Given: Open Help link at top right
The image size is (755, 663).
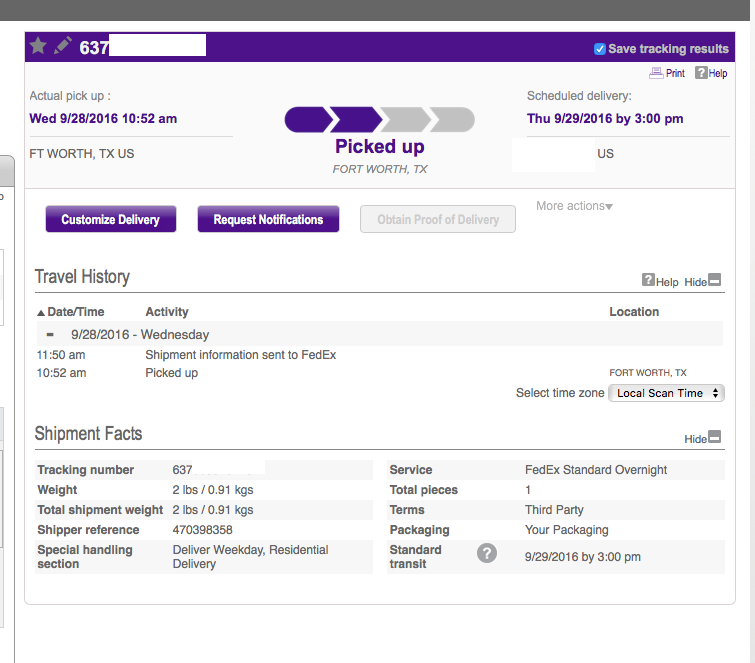Looking at the screenshot, I should [x=711, y=73].
